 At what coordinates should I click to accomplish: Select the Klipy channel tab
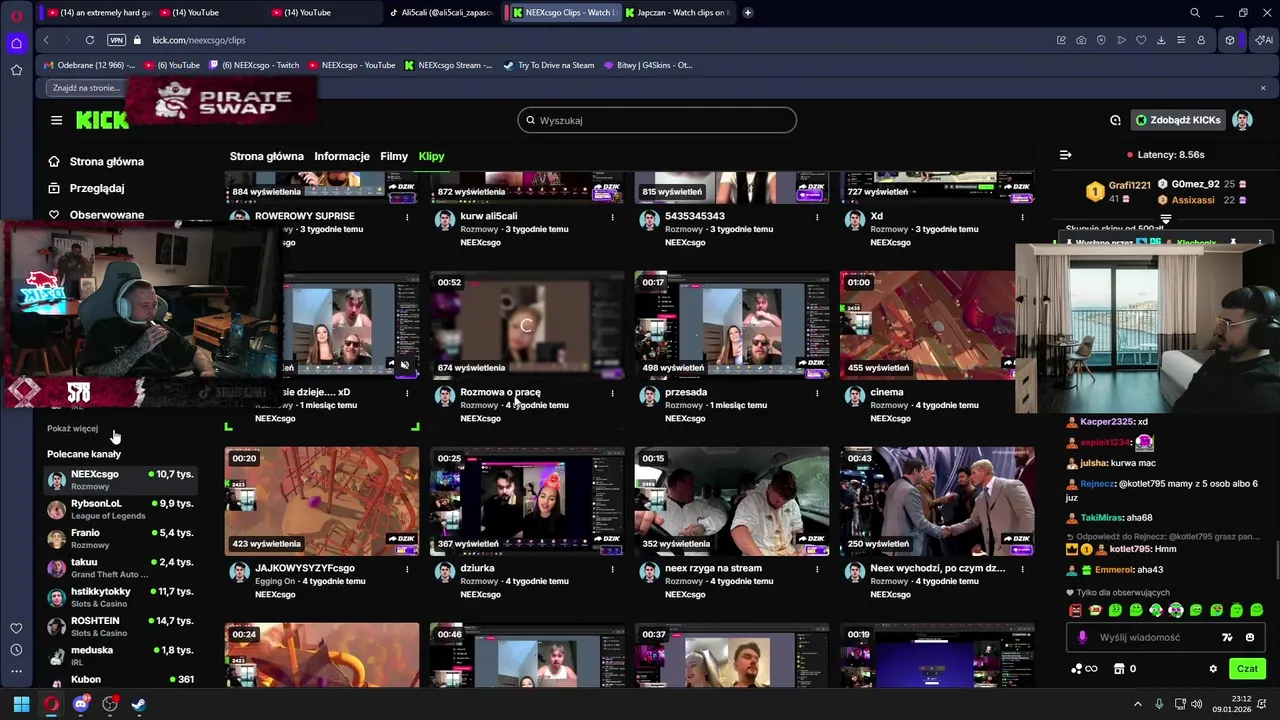431,156
